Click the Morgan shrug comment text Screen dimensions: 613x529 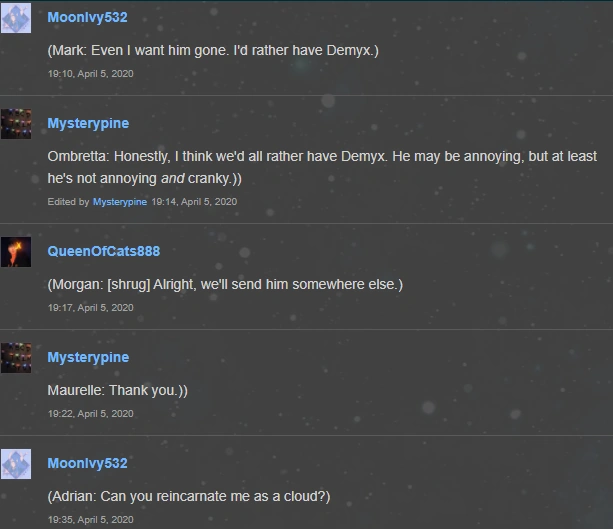tap(225, 284)
